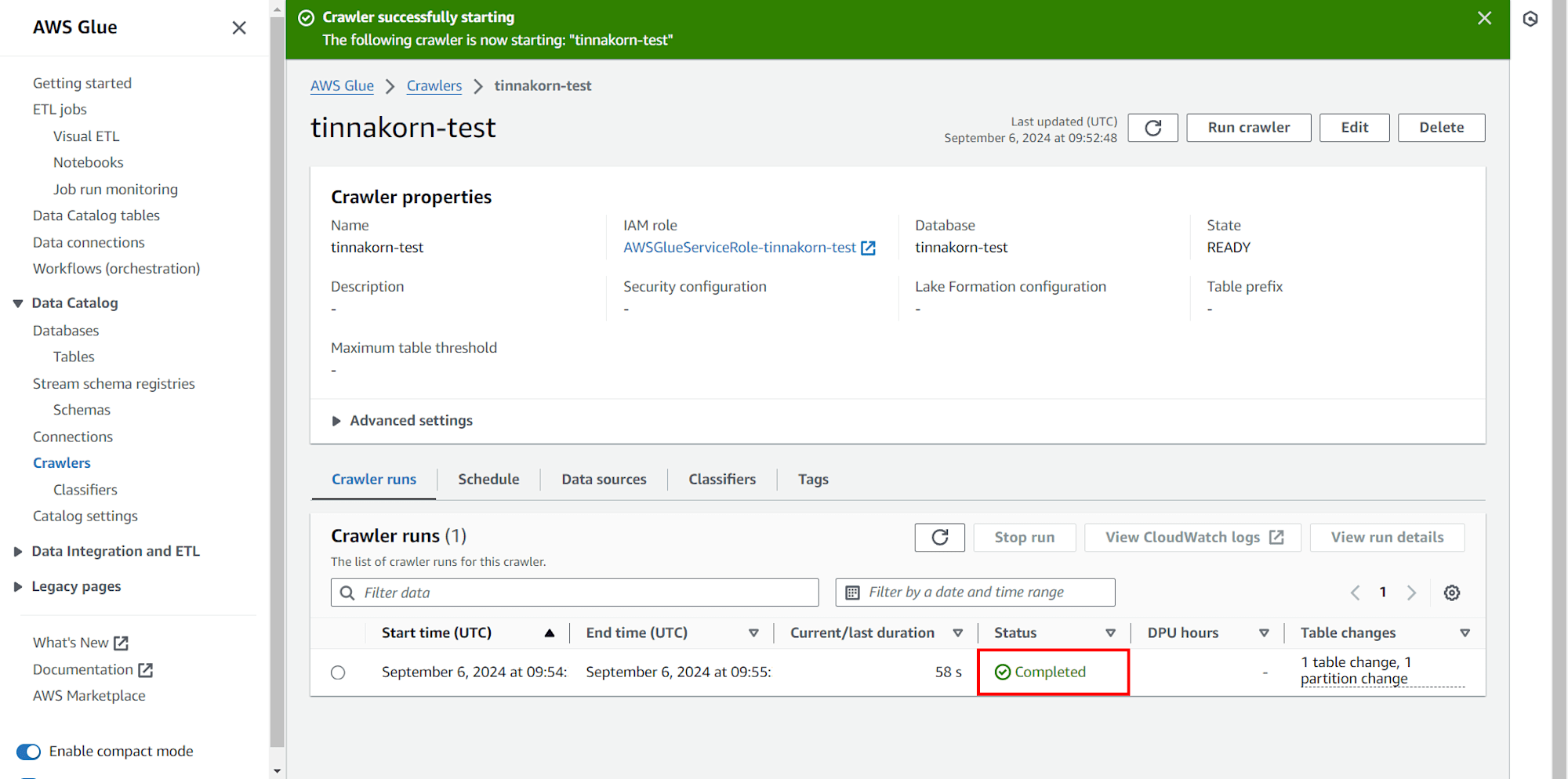Open AWS Marketplace link in sidebar
This screenshot has height=779, width=1568.
(x=89, y=696)
